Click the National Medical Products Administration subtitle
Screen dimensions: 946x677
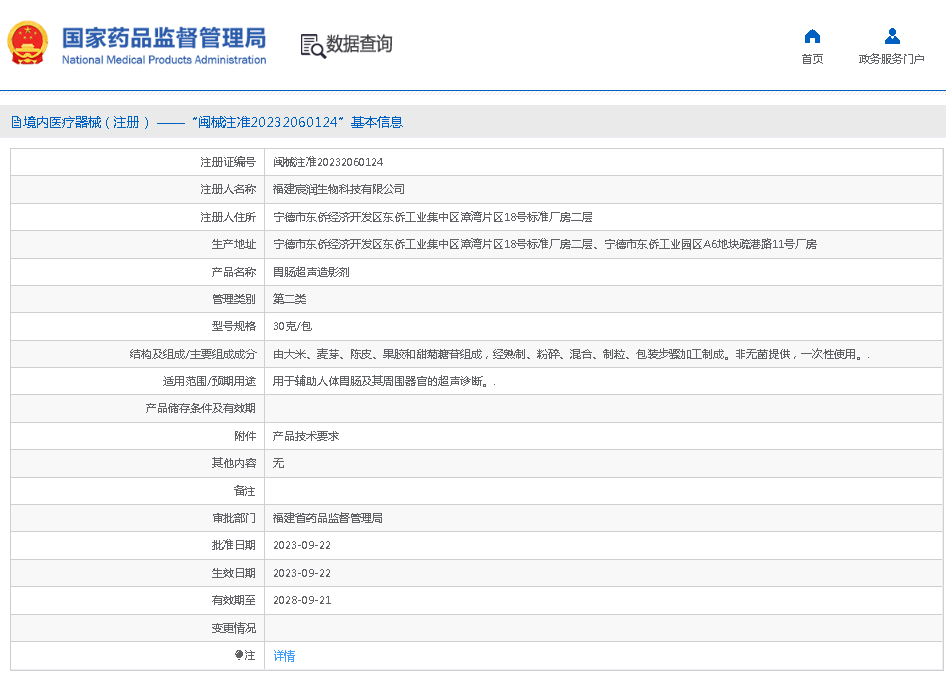(x=164, y=60)
